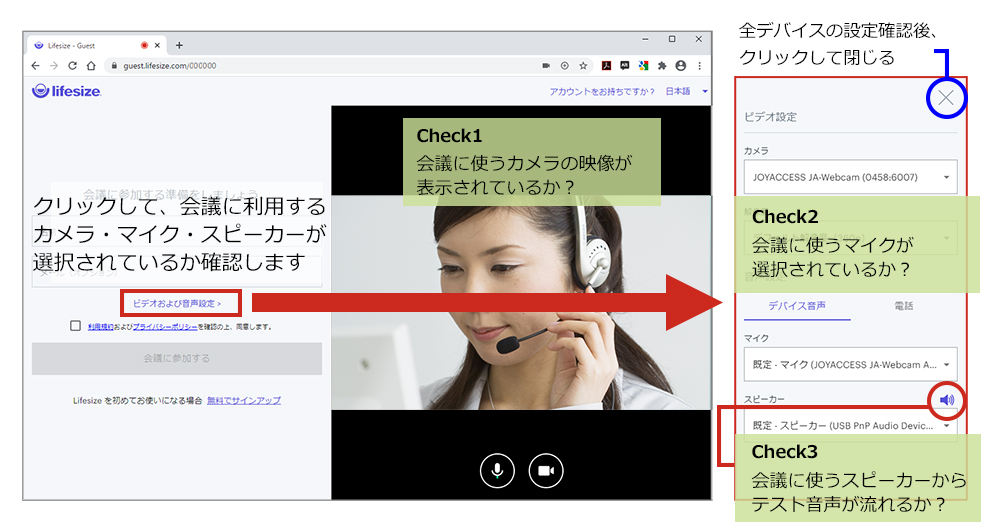Viewport: 1000px width, 530px height.
Task: Open the browser home page
Action: [x=91, y=66]
